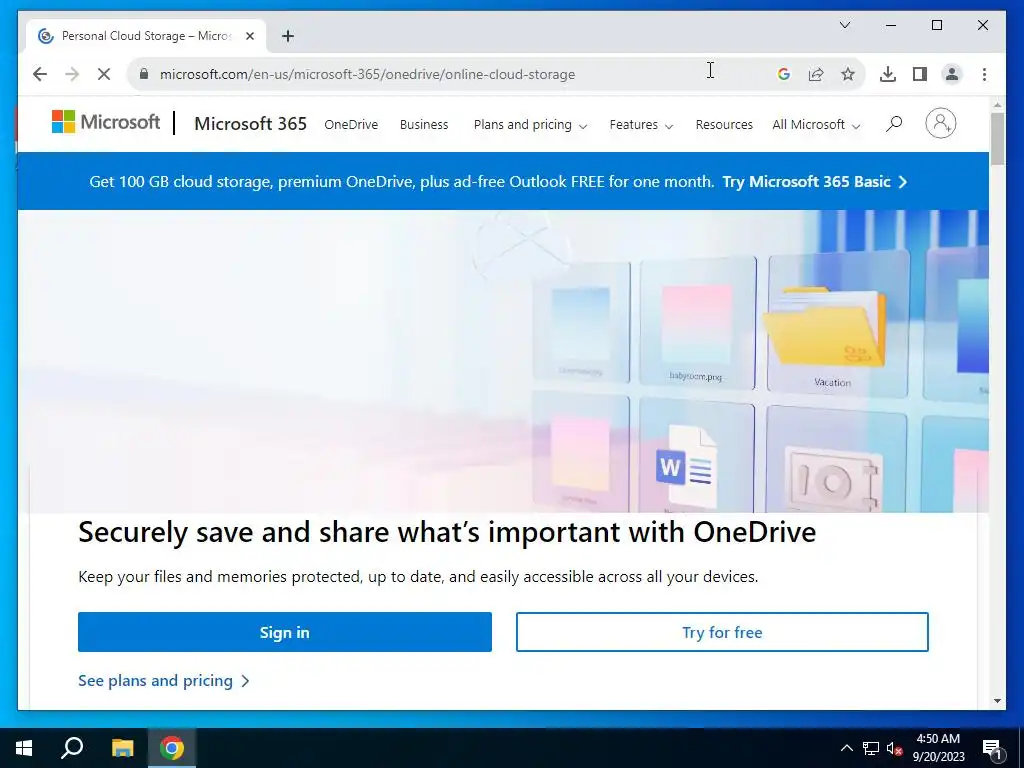The width and height of the screenshot is (1024, 768).
Task: Open Resources nav item
Action: point(724,125)
